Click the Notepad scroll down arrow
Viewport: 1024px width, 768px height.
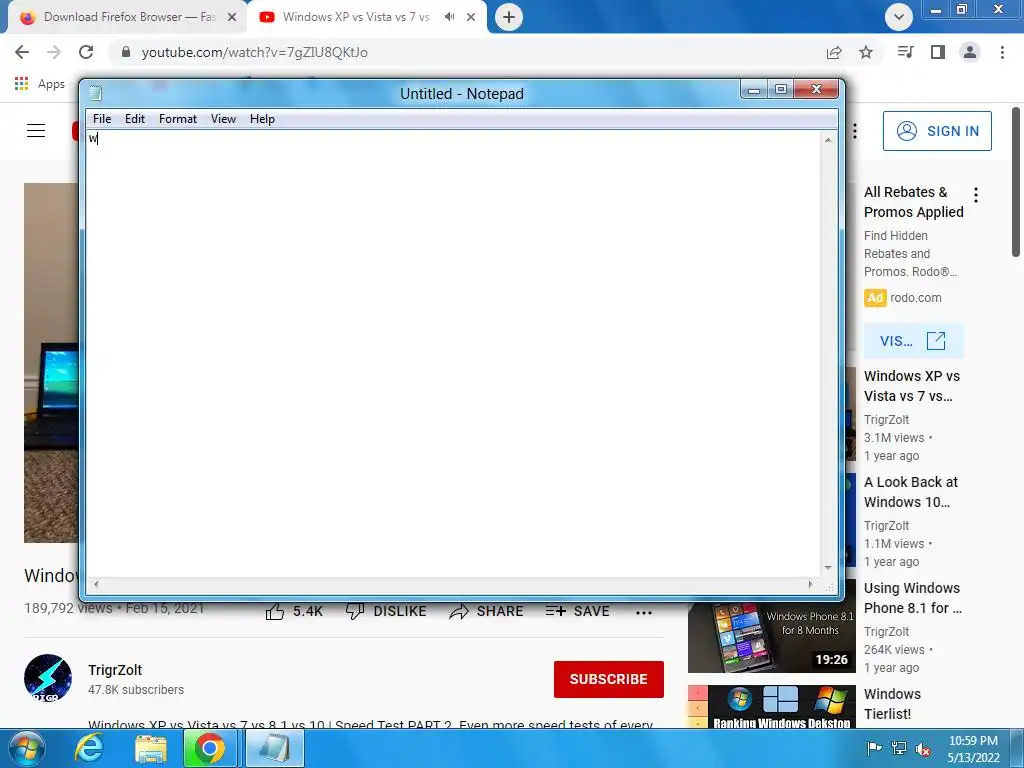tap(828, 568)
